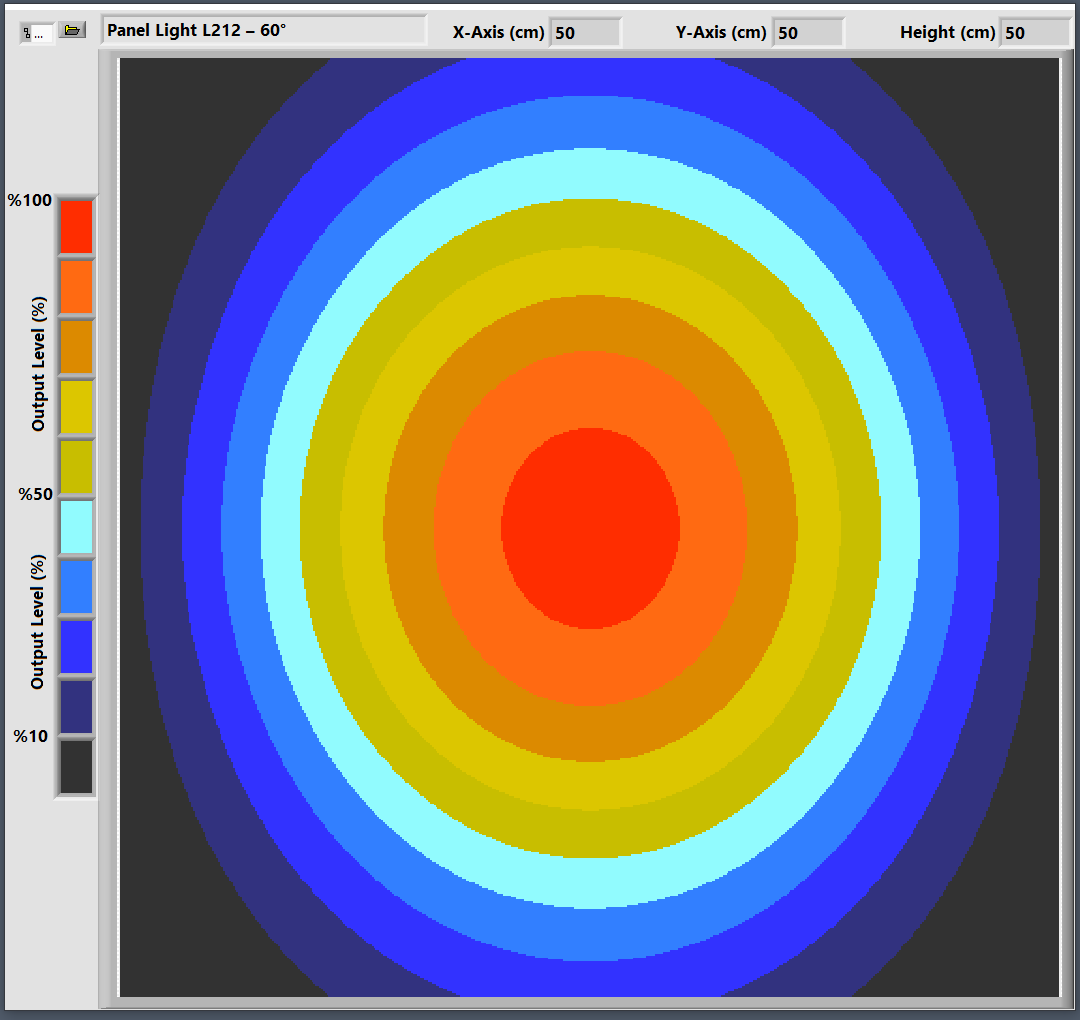
Task: Click the olive-yellow swatch above %50
Action: (x=76, y=467)
